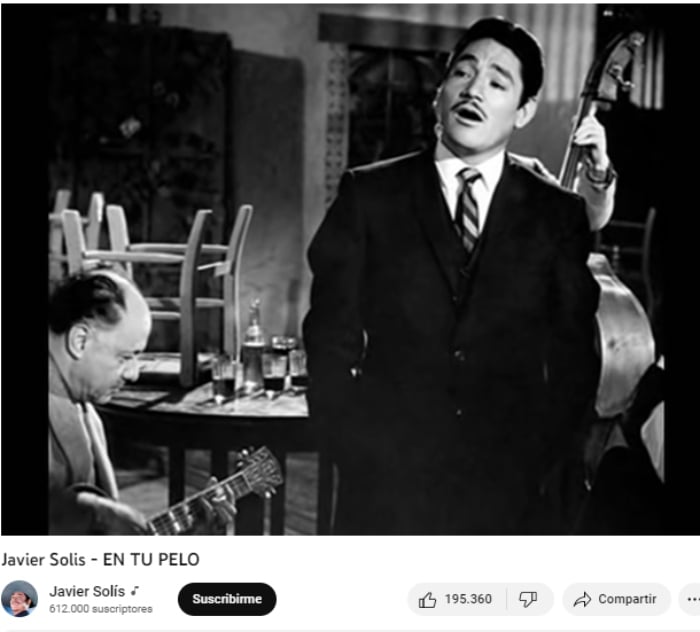Click the video player to pause playback
700x632 pixels.
pos(350,269)
